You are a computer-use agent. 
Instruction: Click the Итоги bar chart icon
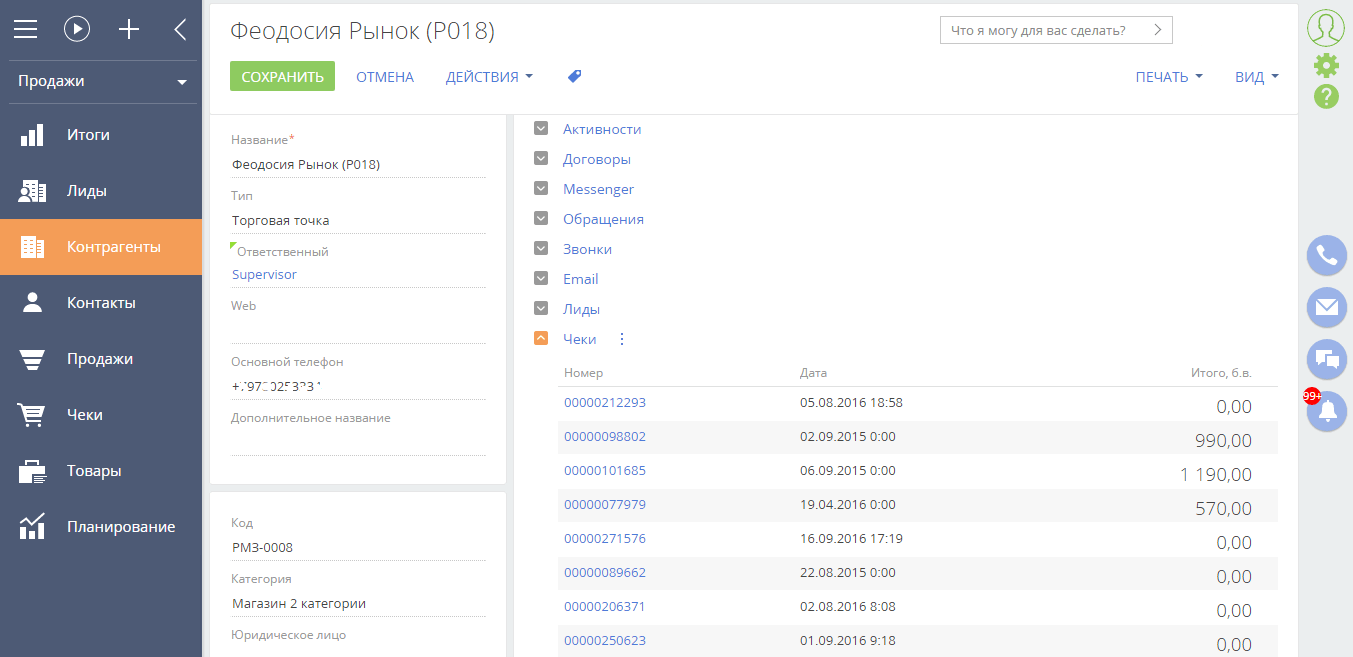tap(33, 135)
